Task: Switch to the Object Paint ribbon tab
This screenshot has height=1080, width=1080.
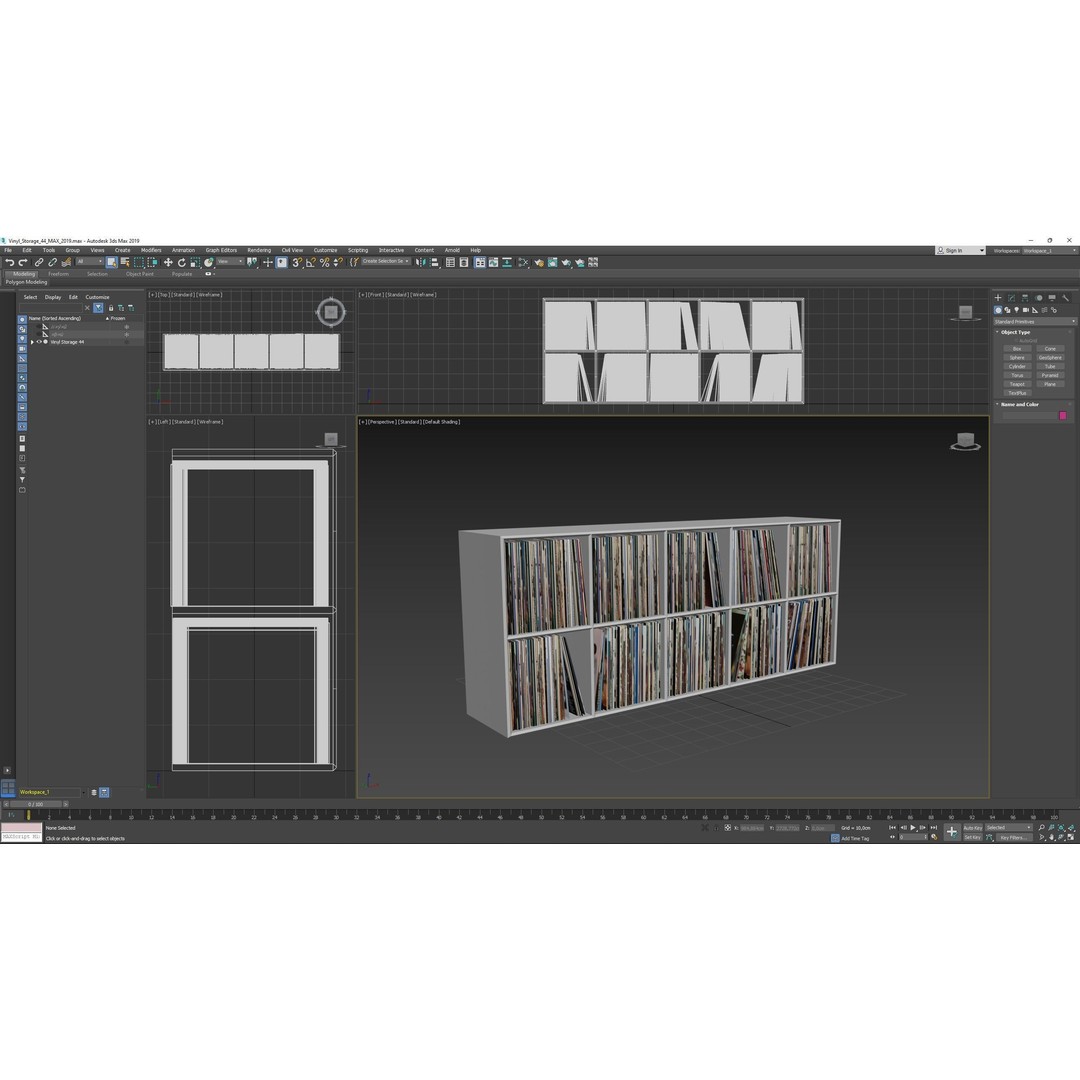Action: (140, 274)
